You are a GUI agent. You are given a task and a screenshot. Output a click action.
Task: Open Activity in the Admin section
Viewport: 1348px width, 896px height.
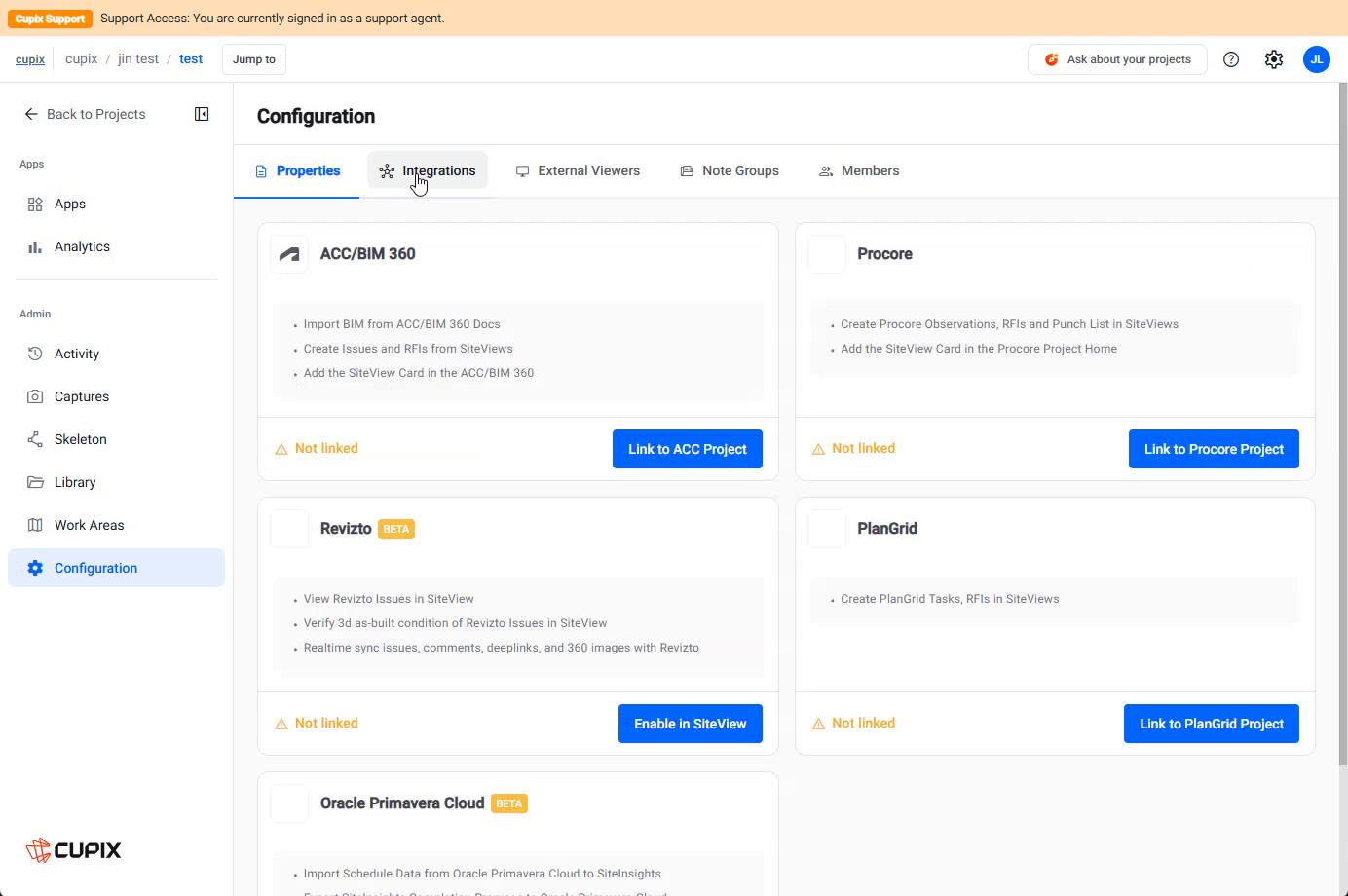pyautogui.click(x=116, y=354)
